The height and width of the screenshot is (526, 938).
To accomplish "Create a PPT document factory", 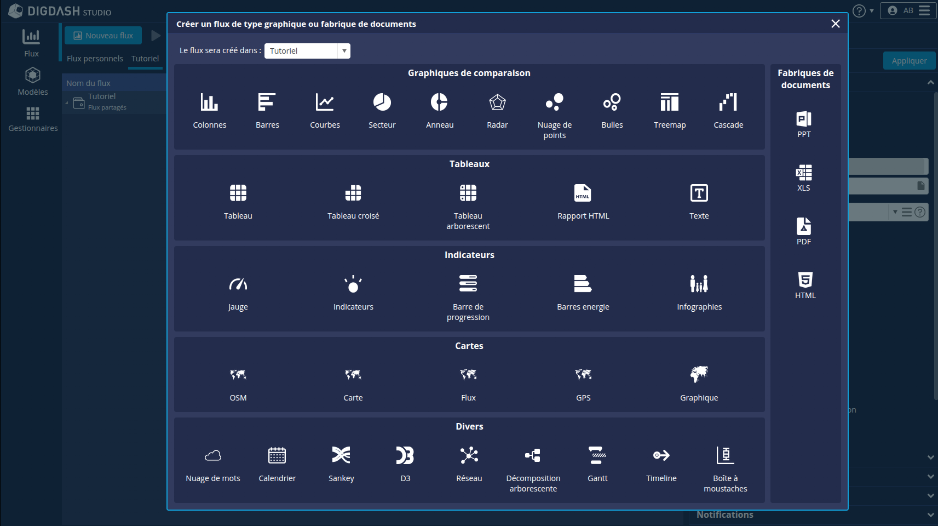I will tap(803, 120).
